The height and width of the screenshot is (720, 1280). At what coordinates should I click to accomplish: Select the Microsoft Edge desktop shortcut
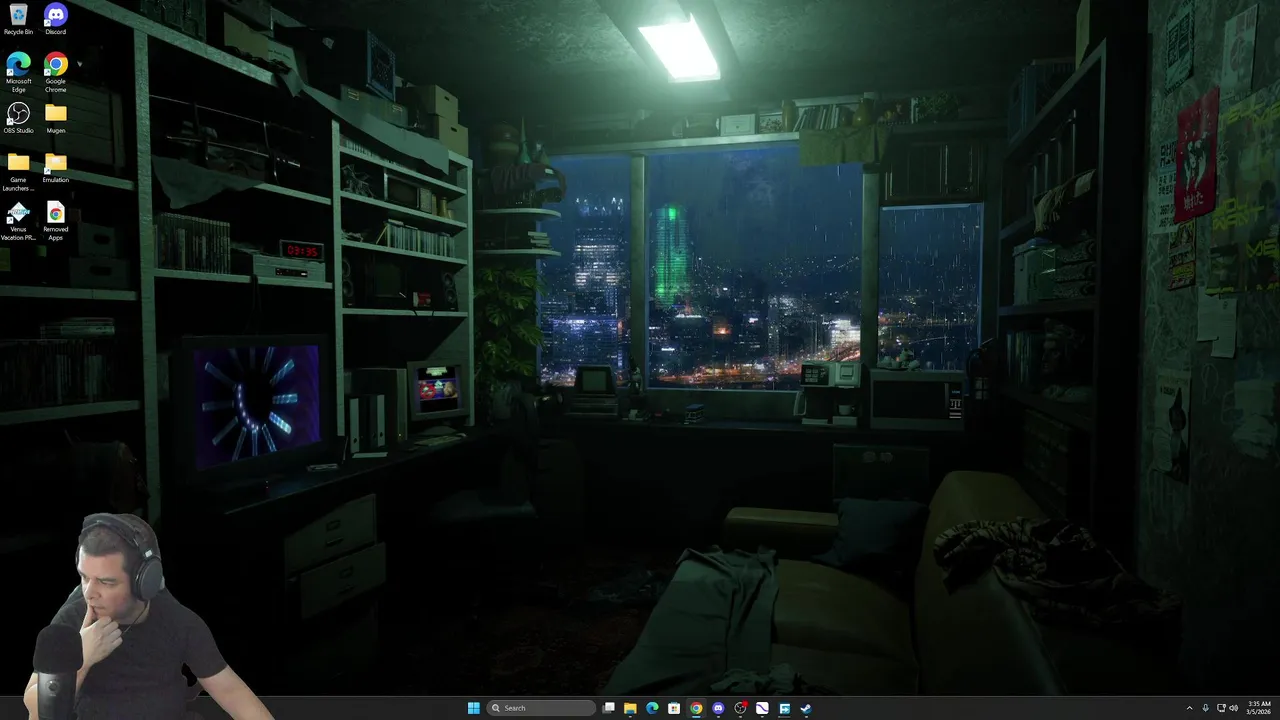[18, 72]
